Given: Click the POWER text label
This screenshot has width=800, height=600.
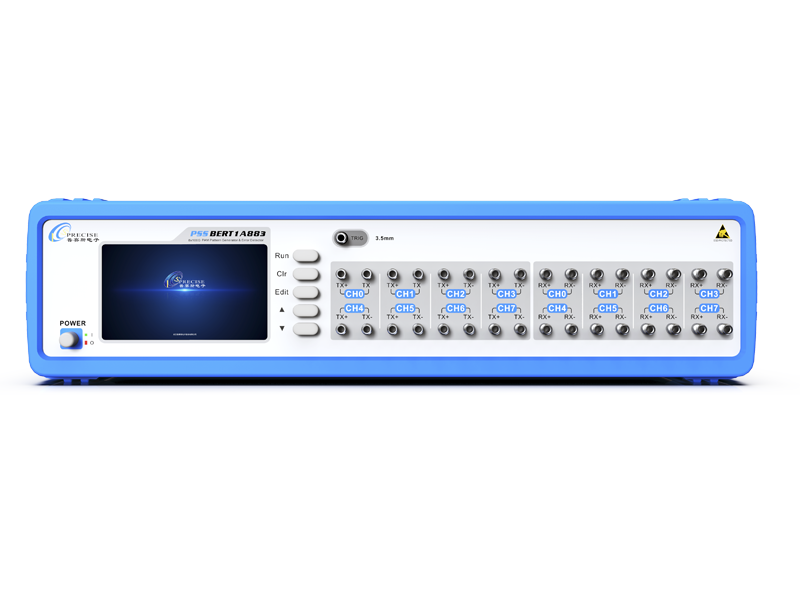Looking at the screenshot, I should (x=72, y=323).
